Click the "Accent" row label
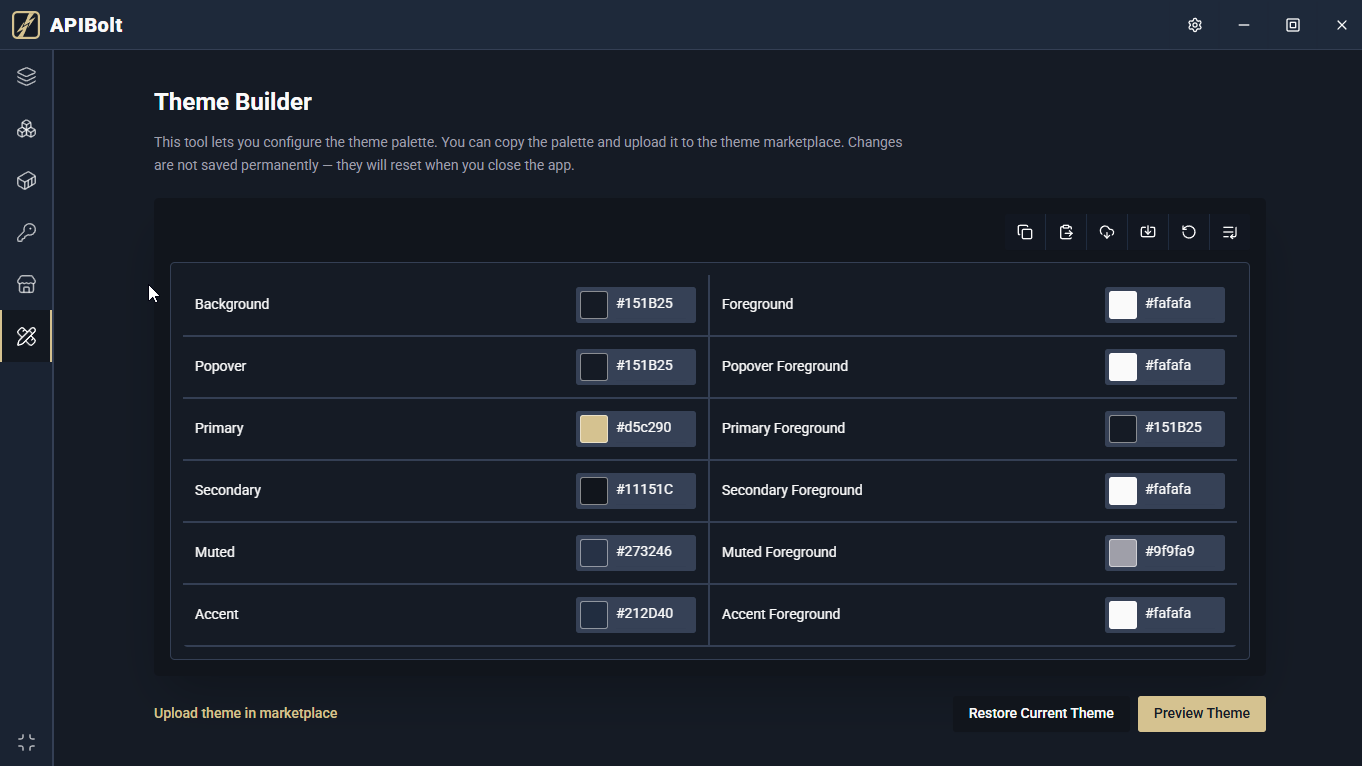This screenshot has height=766, width=1362. [x=217, y=614]
